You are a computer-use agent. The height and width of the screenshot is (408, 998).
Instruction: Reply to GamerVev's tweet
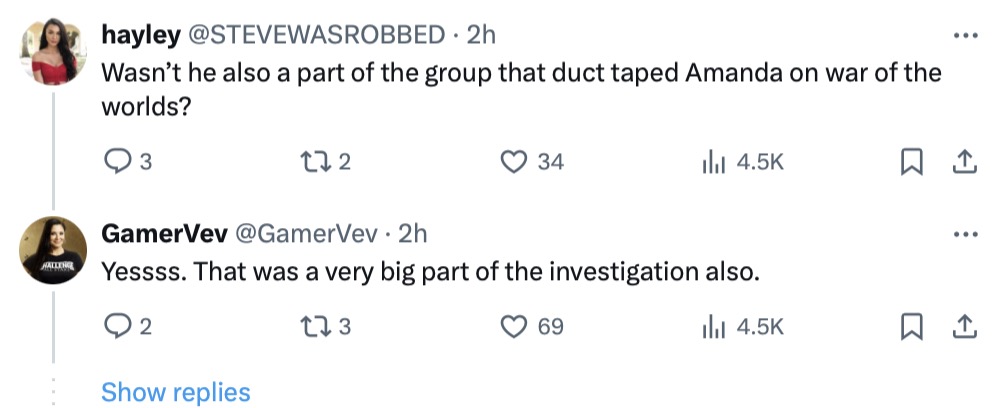tap(117, 326)
